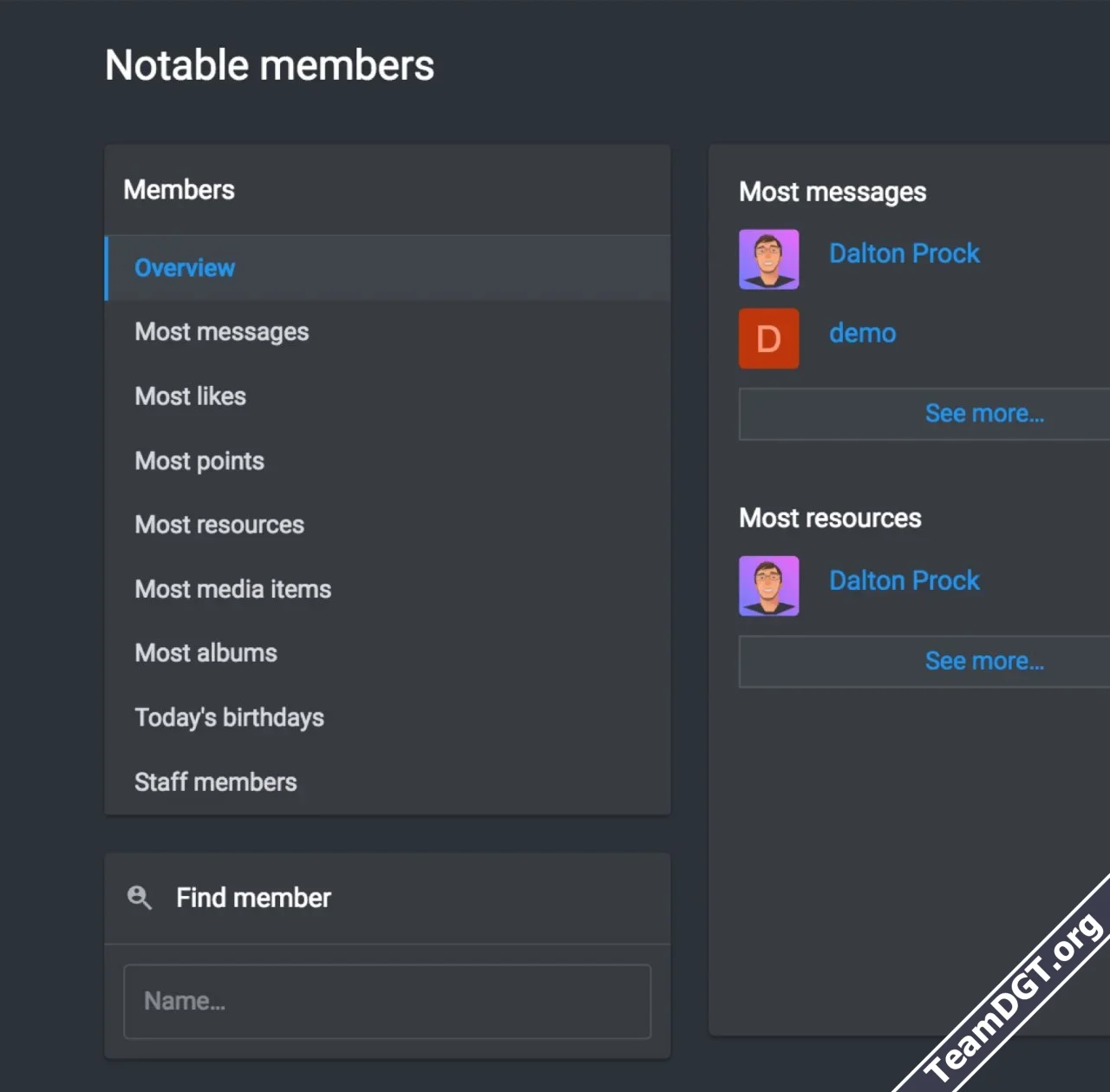This screenshot has width=1110, height=1092.
Task: Open the Staff members page
Action: (x=216, y=782)
